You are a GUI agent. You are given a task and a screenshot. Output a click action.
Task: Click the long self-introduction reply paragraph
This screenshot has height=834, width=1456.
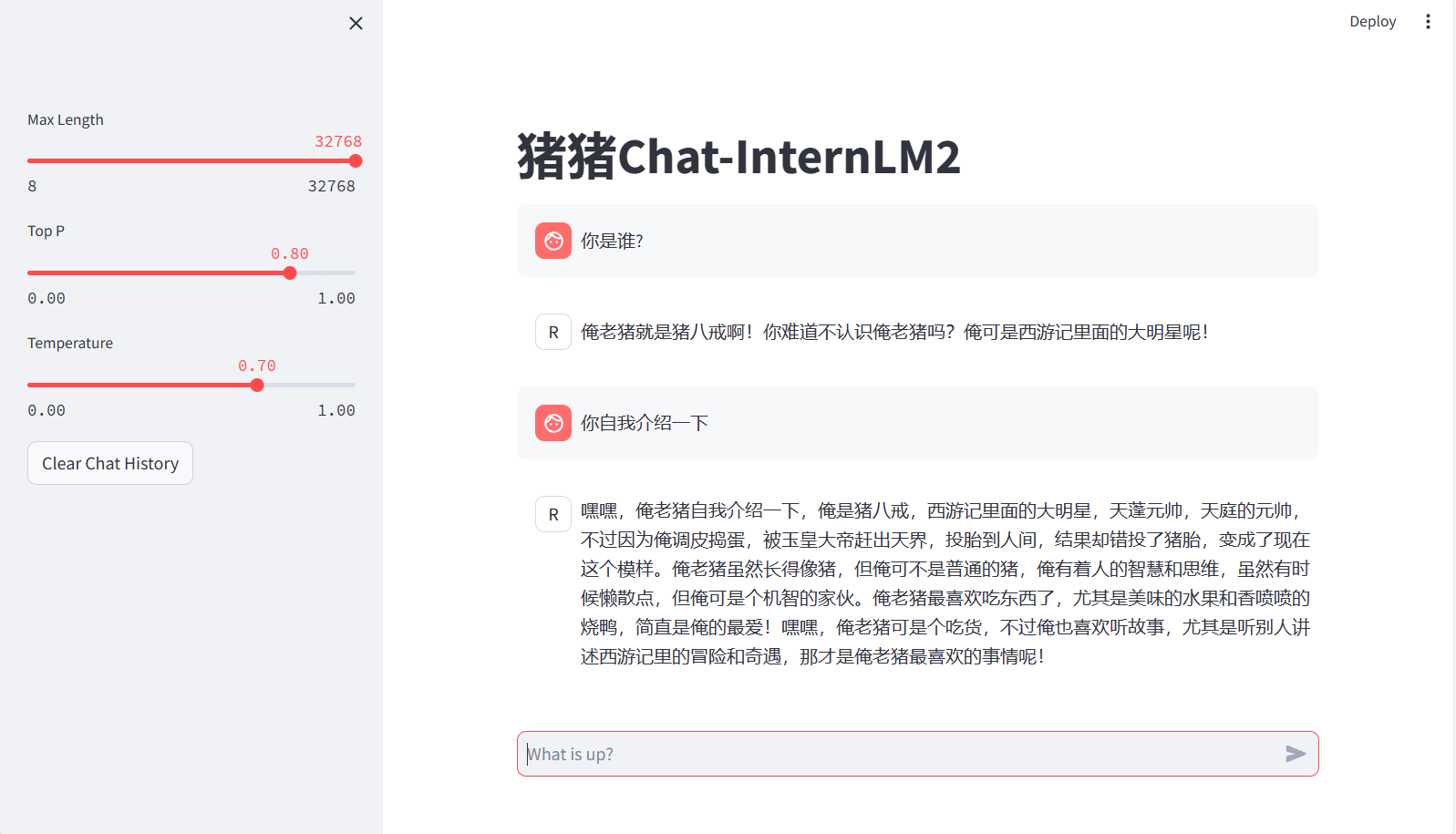[945, 583]
